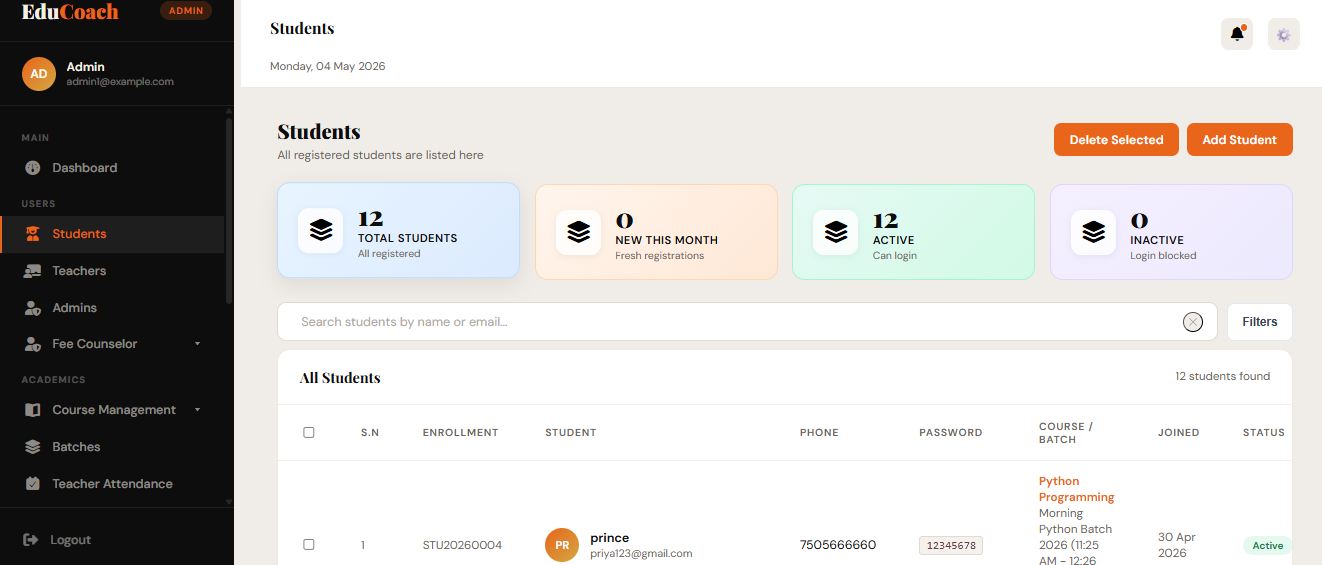Viewport: 1322px width, 565px height.
Task: Click the PR avatar for prince
Action: [x=562, y=545]
